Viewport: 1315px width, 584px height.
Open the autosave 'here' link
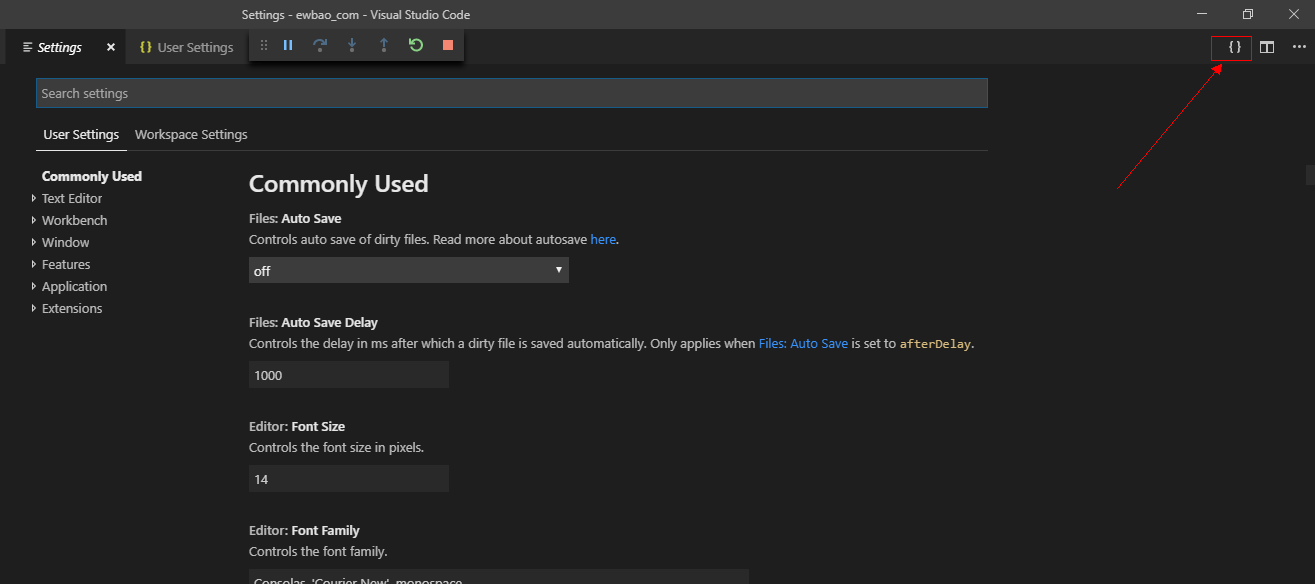(x=603, y=240)
